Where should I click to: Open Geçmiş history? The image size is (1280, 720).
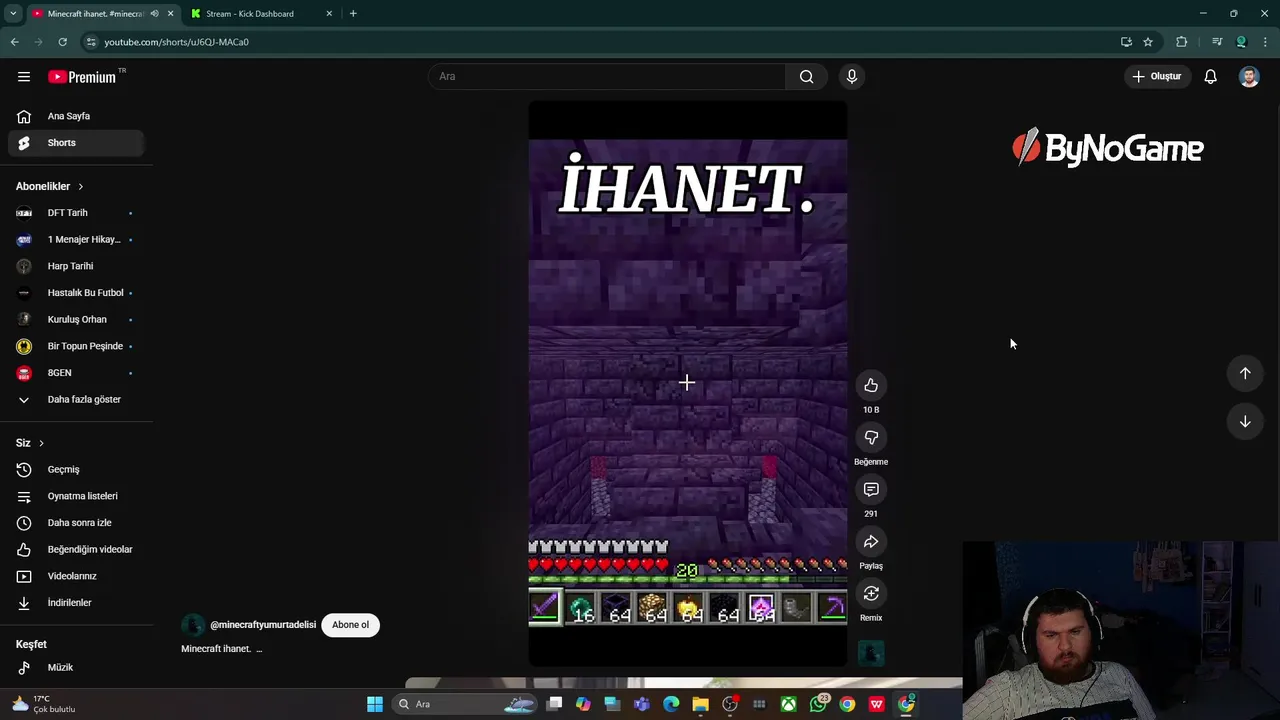tap(76, 469)
